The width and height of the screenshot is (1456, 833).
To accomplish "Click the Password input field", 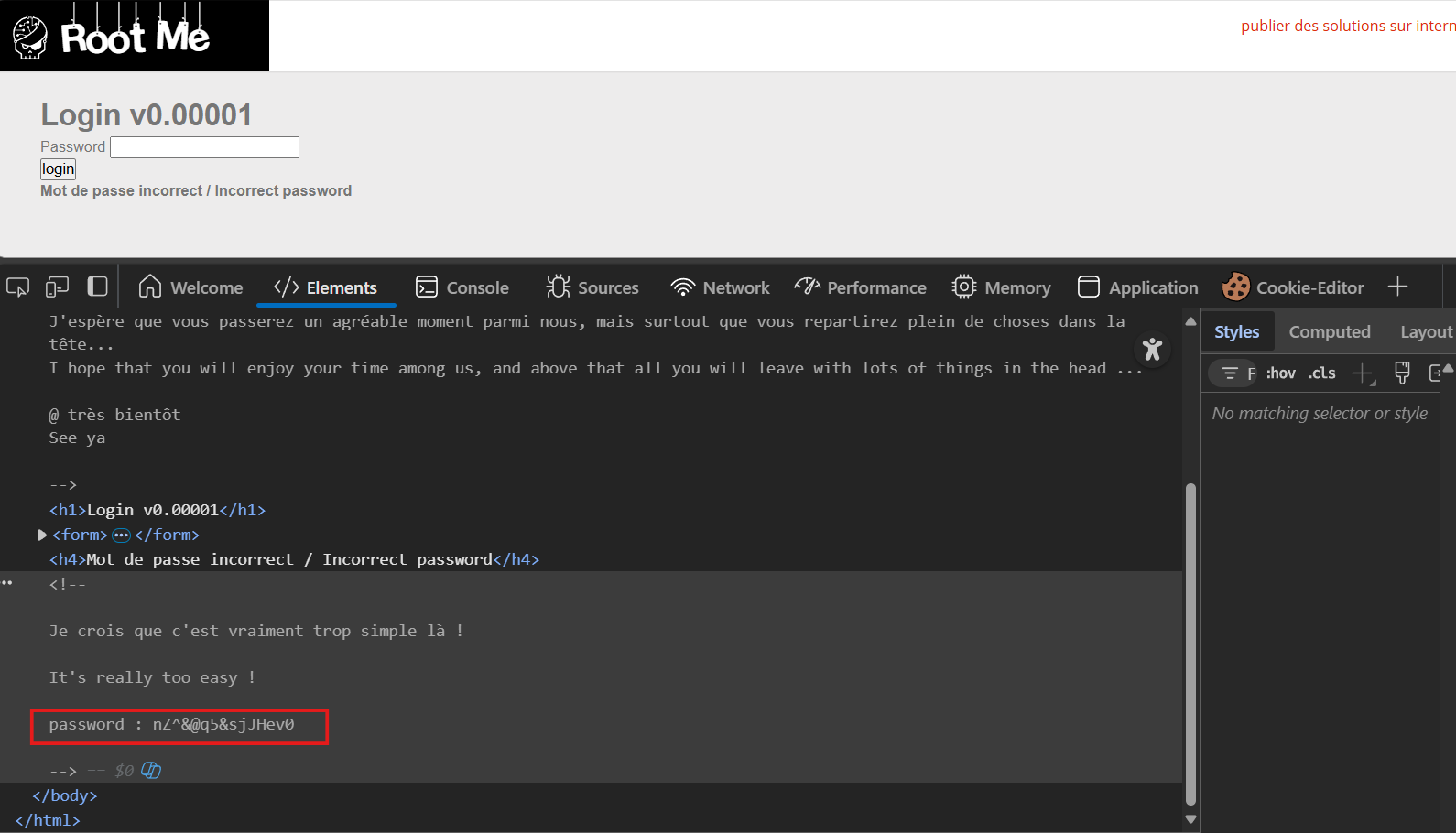I will click(204, 147).
